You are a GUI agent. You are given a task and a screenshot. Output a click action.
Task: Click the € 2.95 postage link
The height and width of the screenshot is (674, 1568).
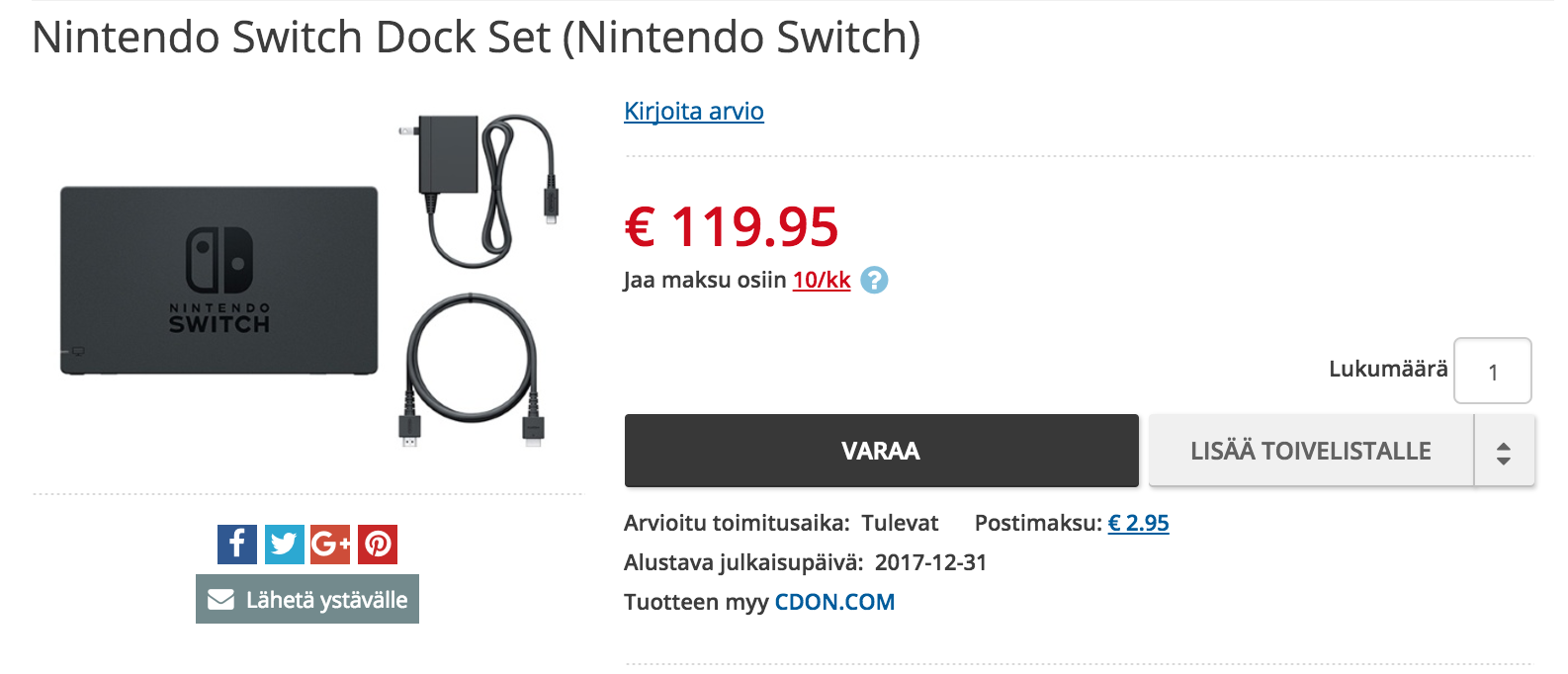tap(1138, 523)
